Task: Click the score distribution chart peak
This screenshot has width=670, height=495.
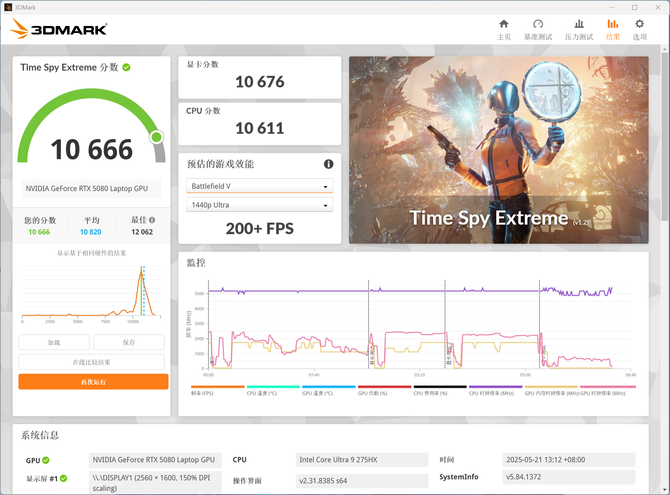Action: 141,271
